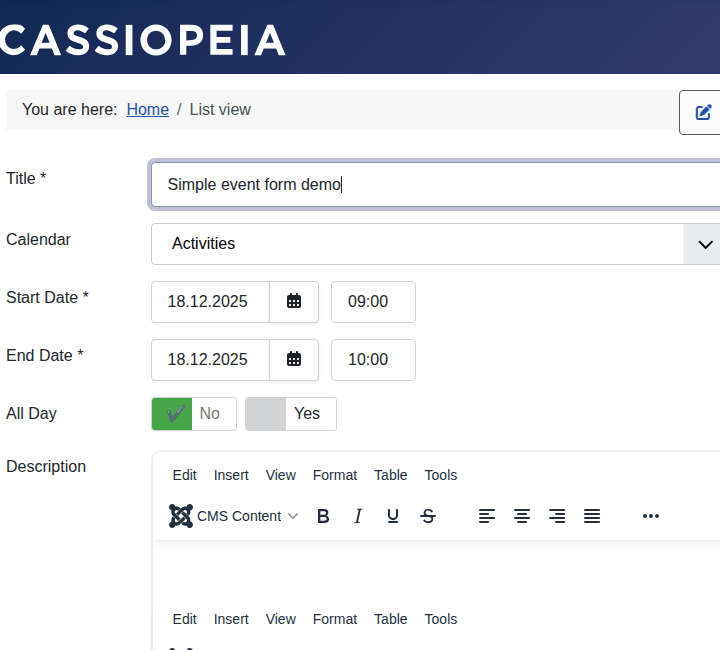This screenshot has height=650, width=720.
Task: Open the CMS Content dropdown
Action: pos(234,516)
